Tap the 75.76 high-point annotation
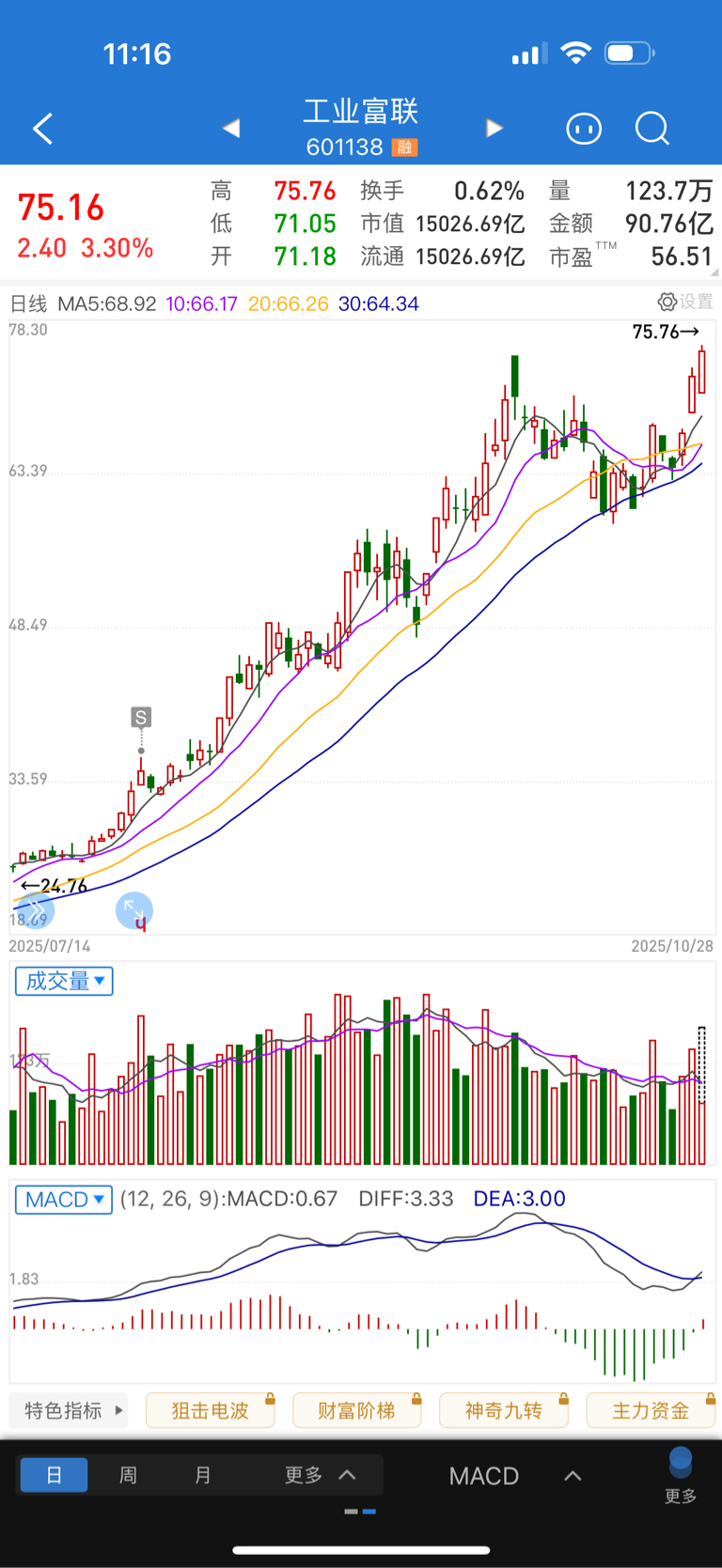This screenshot has height=1568, width=722. (666, 332)
